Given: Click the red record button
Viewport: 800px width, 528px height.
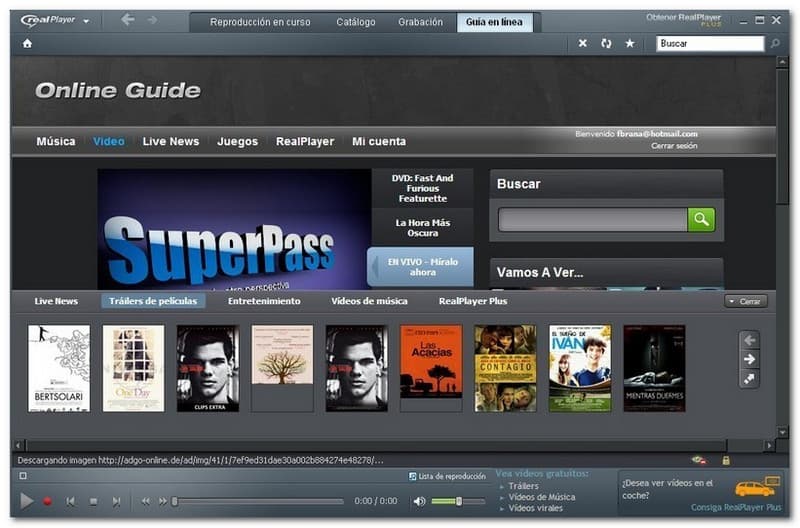Looking at the screenshot, I should pos(47,501).
